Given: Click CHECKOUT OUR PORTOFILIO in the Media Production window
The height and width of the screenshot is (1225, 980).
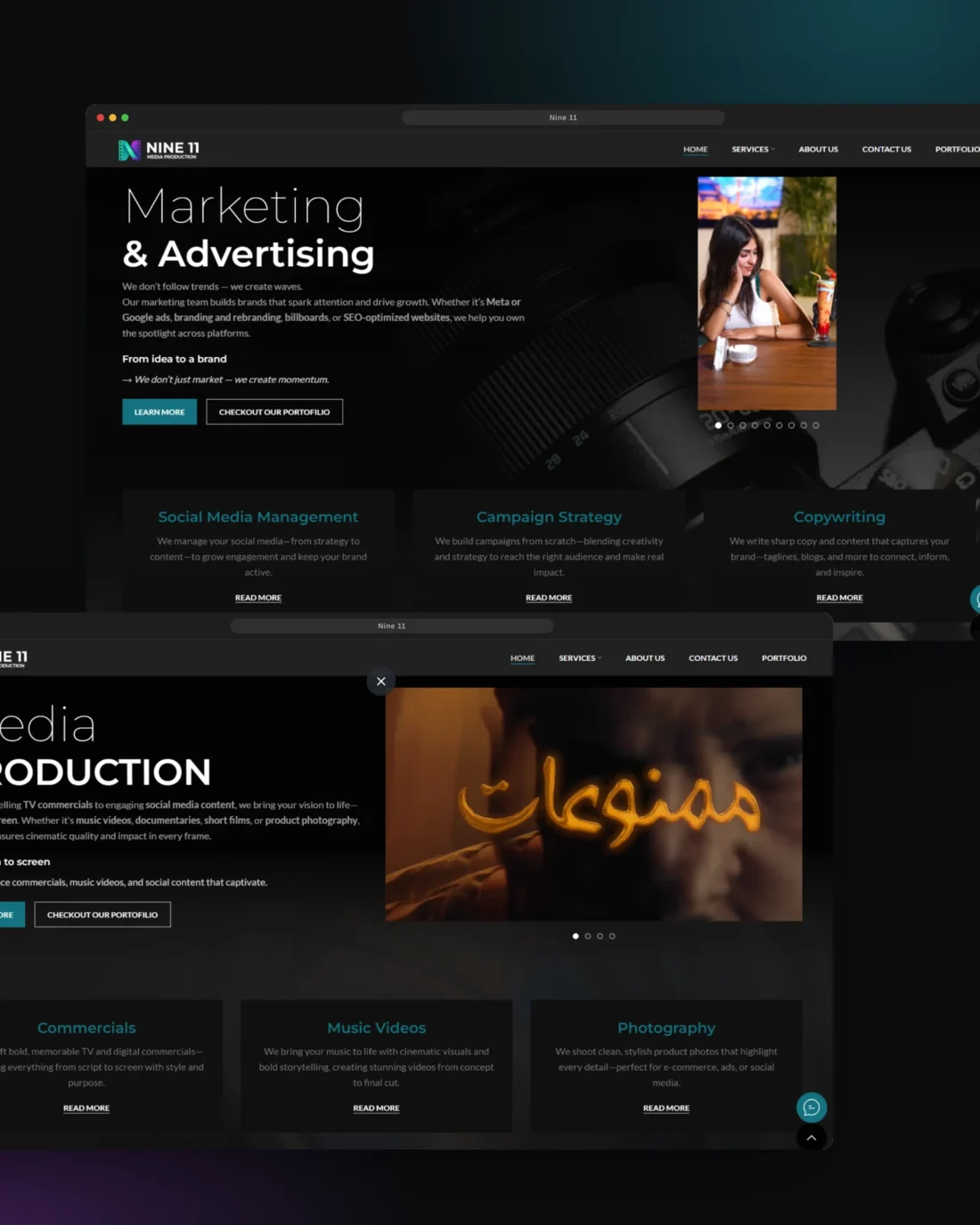Looking at the screenshot, I should click(102, 914).
